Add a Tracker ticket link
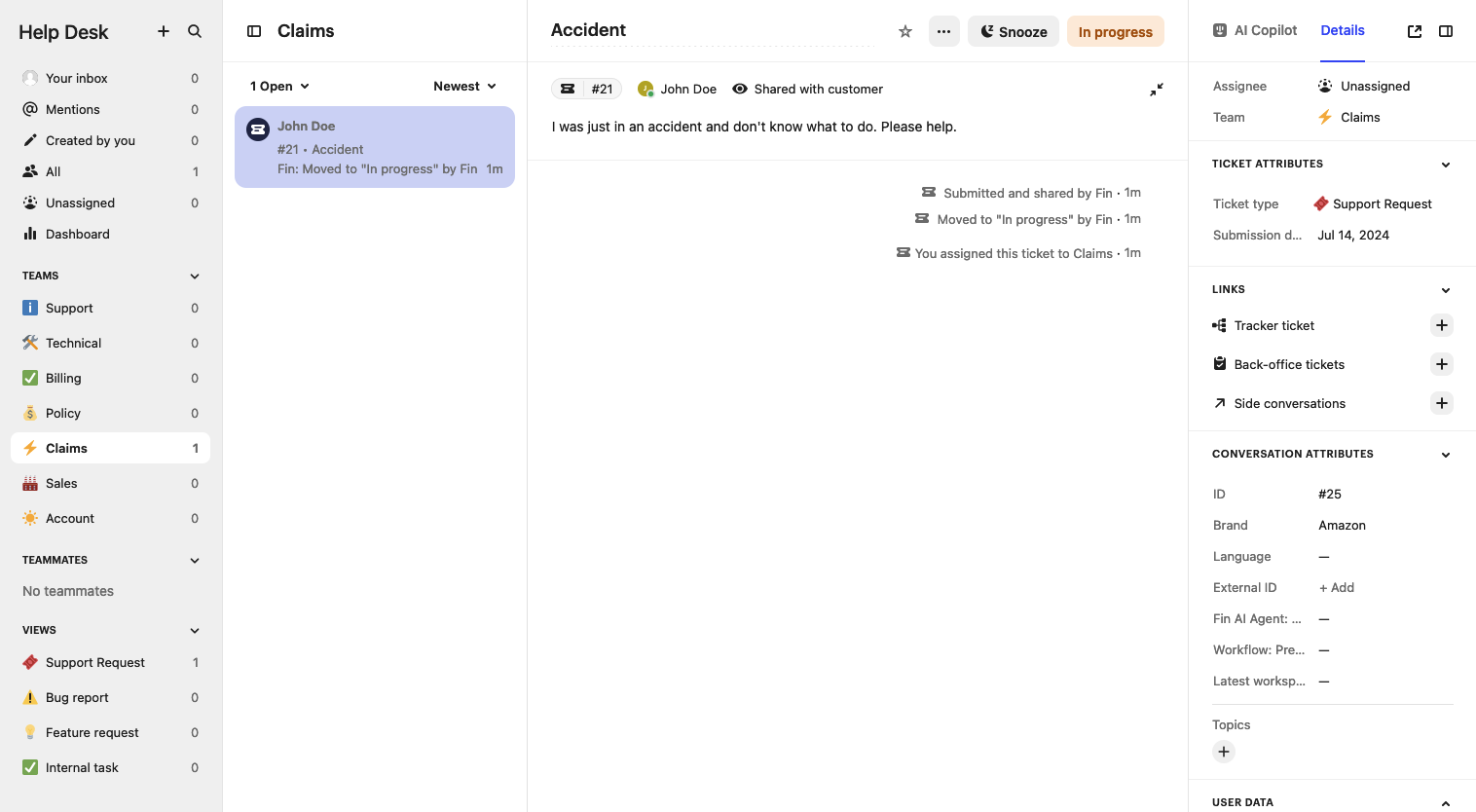1476x812 pixels. (x=1442, y=325)
